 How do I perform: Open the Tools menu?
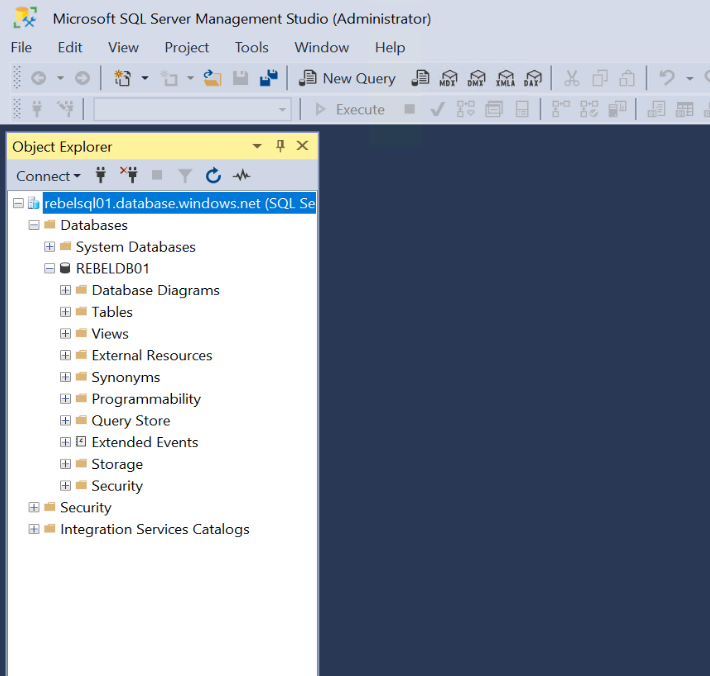click(x=251, y=47)
